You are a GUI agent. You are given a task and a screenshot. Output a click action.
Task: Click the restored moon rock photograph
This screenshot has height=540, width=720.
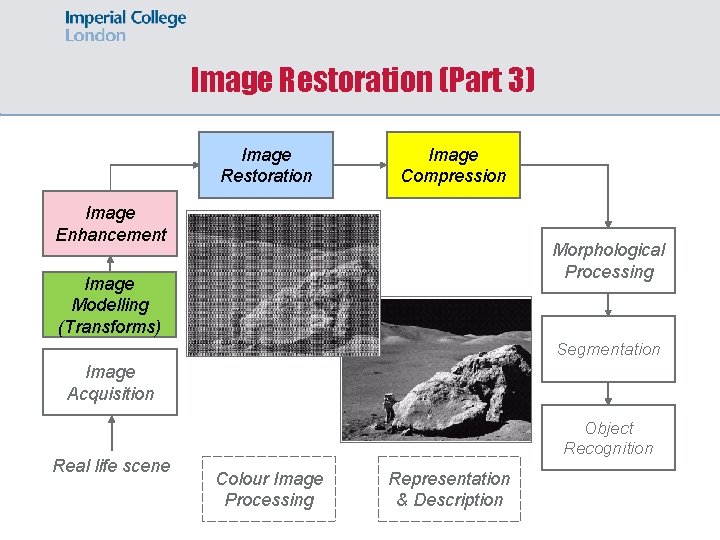click(436, 369)
